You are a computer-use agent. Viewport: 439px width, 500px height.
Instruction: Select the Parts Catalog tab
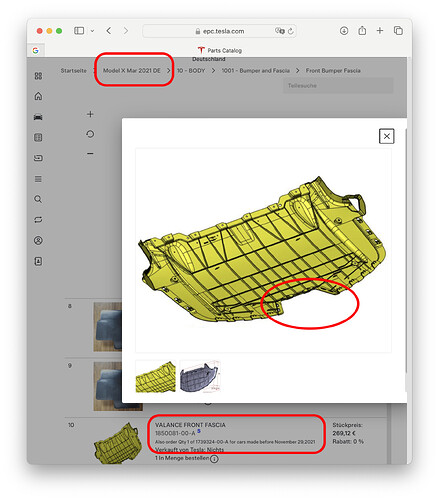pos(220,50)
